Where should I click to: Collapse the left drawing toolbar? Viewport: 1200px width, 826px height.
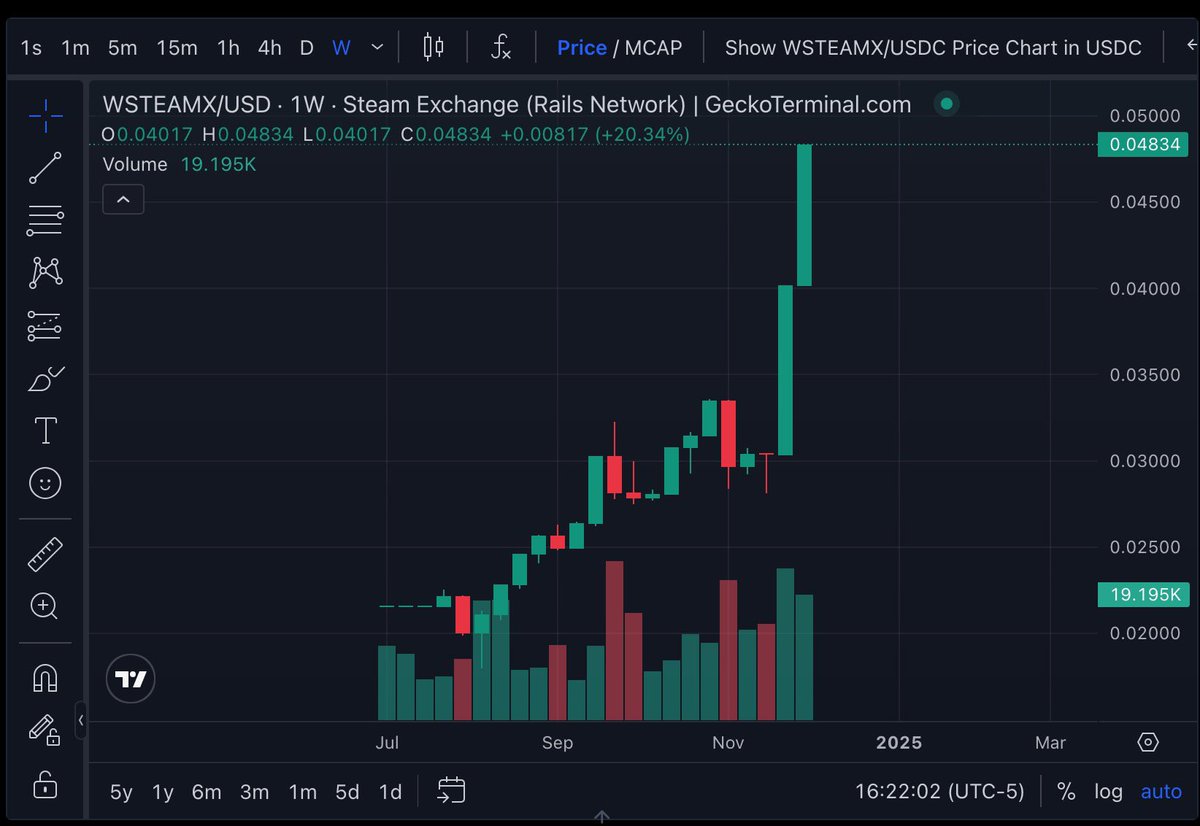pos(81,720)
